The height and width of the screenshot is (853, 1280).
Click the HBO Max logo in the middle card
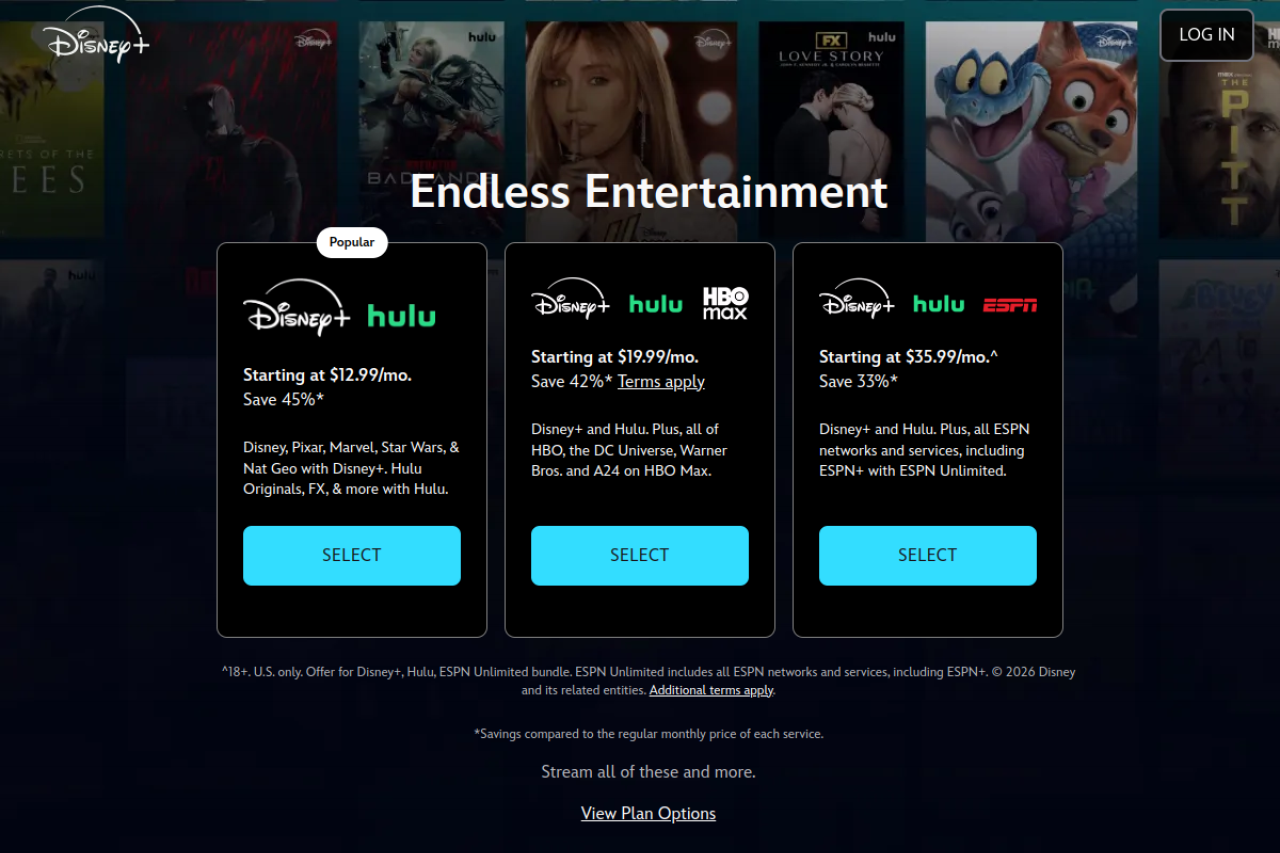coord(725,303)
